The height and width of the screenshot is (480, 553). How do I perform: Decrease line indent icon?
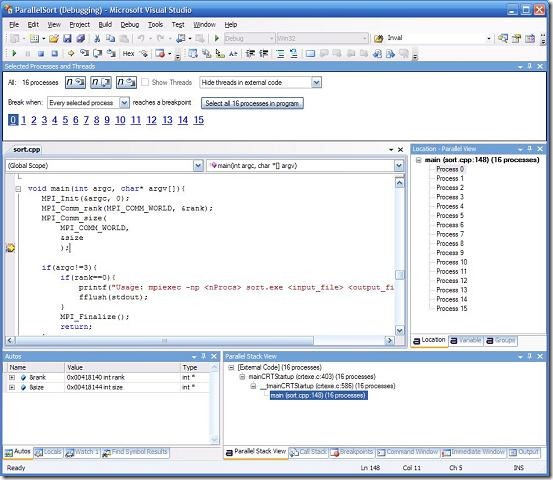[250, 54]
